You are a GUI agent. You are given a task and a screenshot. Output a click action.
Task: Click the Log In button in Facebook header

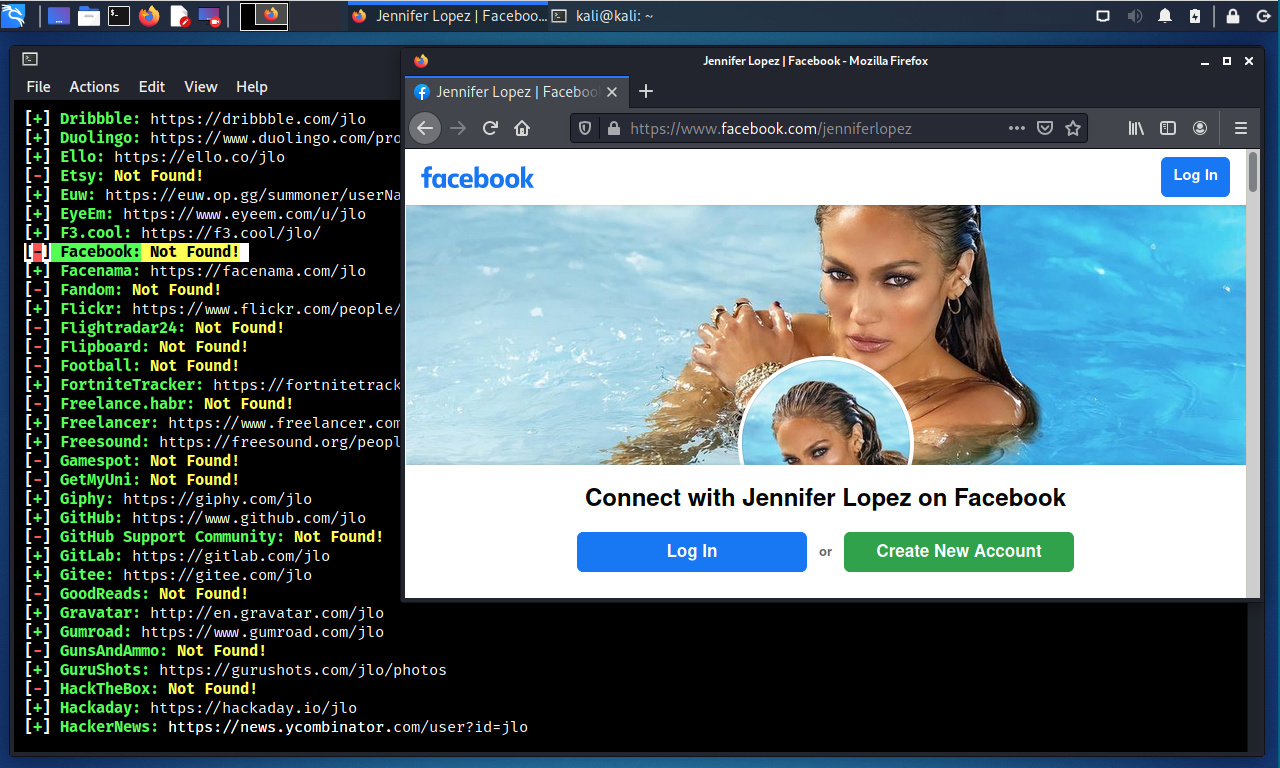tap(1195, 176)
